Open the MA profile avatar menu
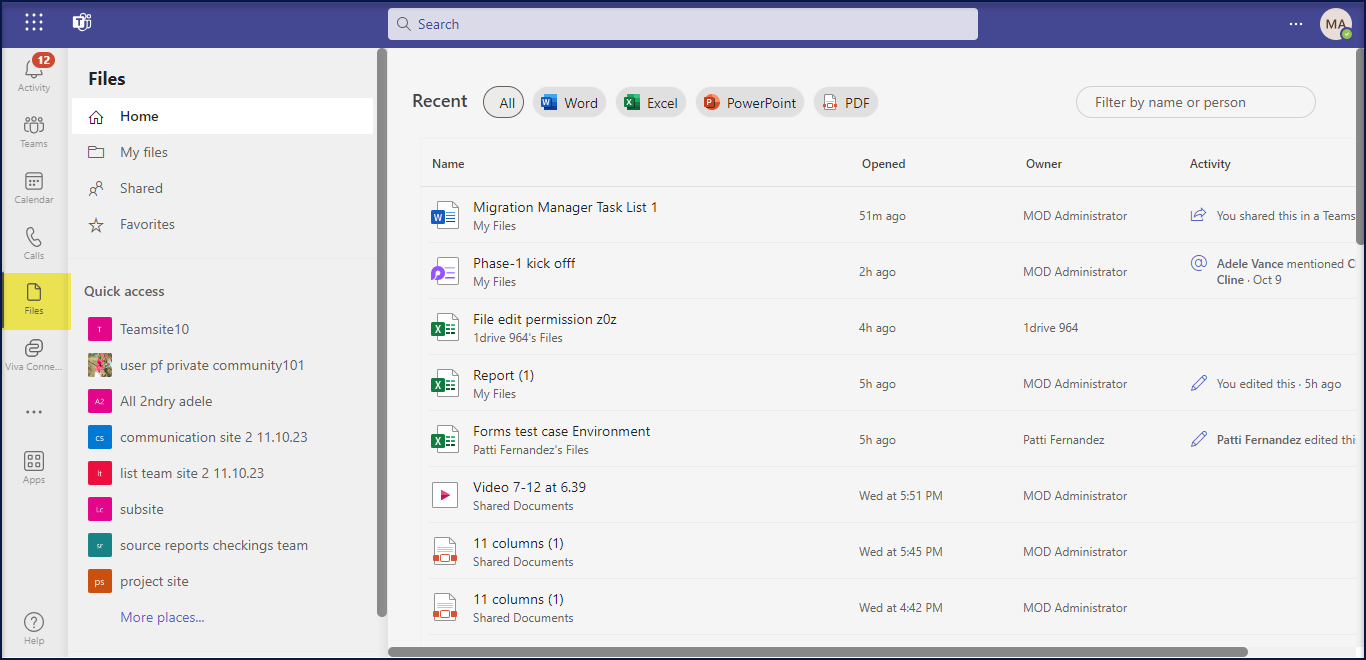This screenshot has width=1366, height=660. (x=1335, y=24)
